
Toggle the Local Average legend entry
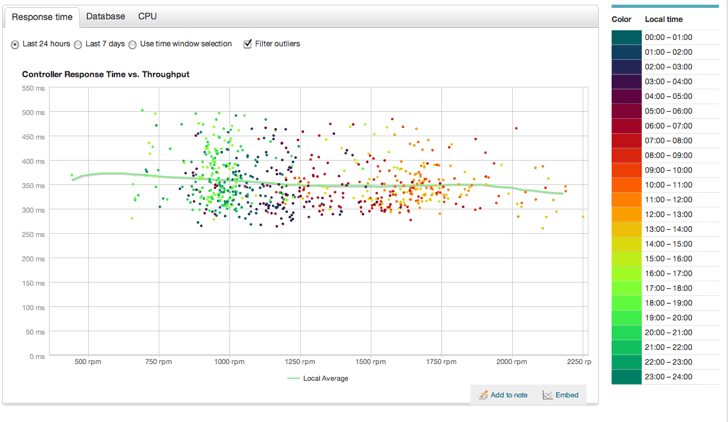click(x=318, y=378)
